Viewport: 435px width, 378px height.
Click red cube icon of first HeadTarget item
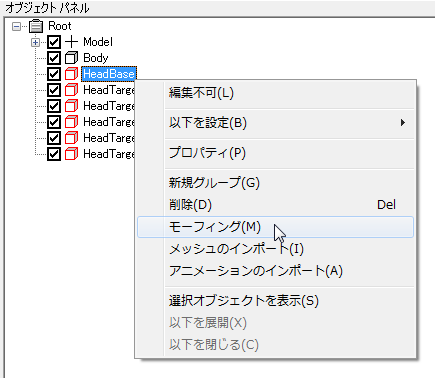[71, 90]
